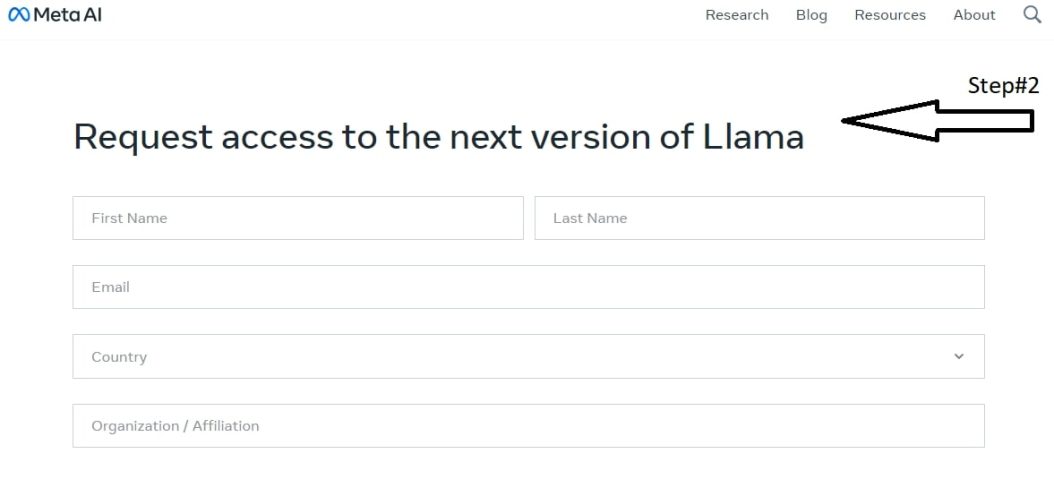The image size is (1054, 488).
Task: Select the Organization / Affiliation field
Action: (x=528, y=425)
